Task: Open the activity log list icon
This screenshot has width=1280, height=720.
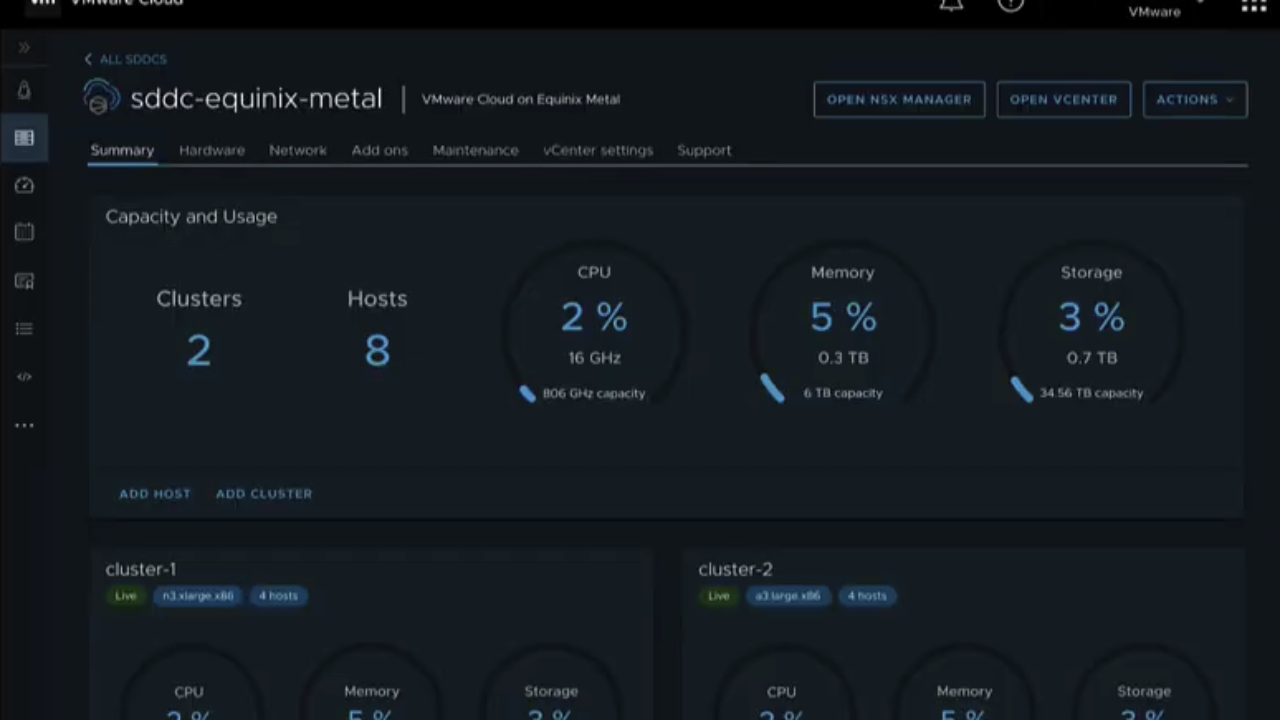Action: pos(24,329)
